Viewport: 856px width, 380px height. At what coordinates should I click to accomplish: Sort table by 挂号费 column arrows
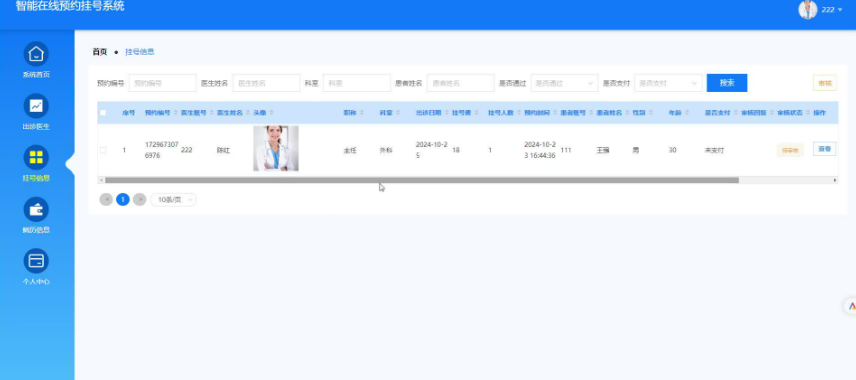point(477,113)
